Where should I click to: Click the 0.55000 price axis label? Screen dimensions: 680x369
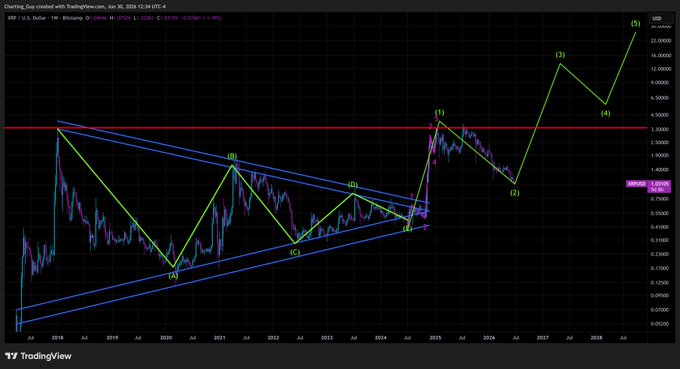click(x=660, y=213)
